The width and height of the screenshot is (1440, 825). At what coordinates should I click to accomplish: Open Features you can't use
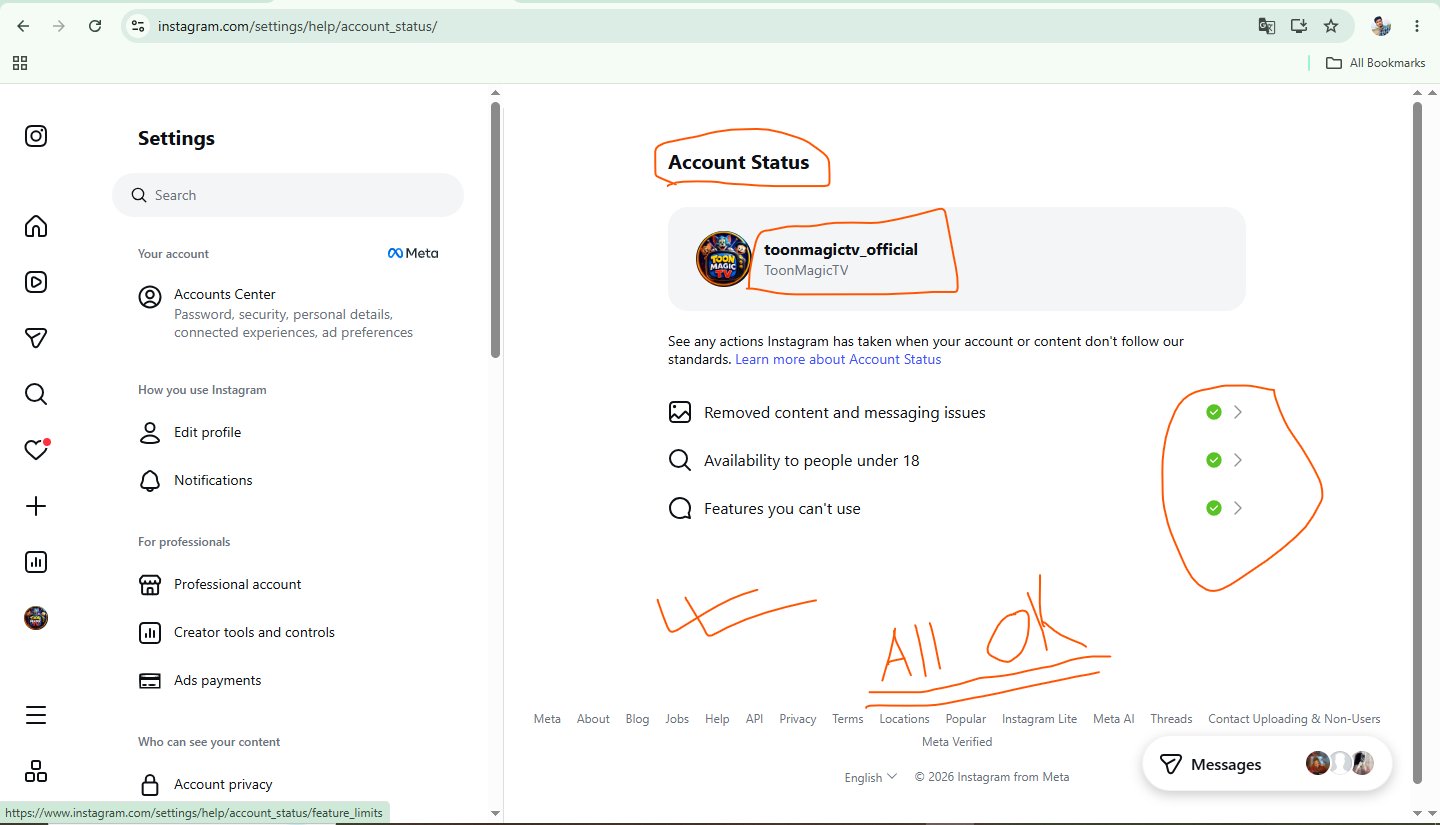tap(957, 508)
